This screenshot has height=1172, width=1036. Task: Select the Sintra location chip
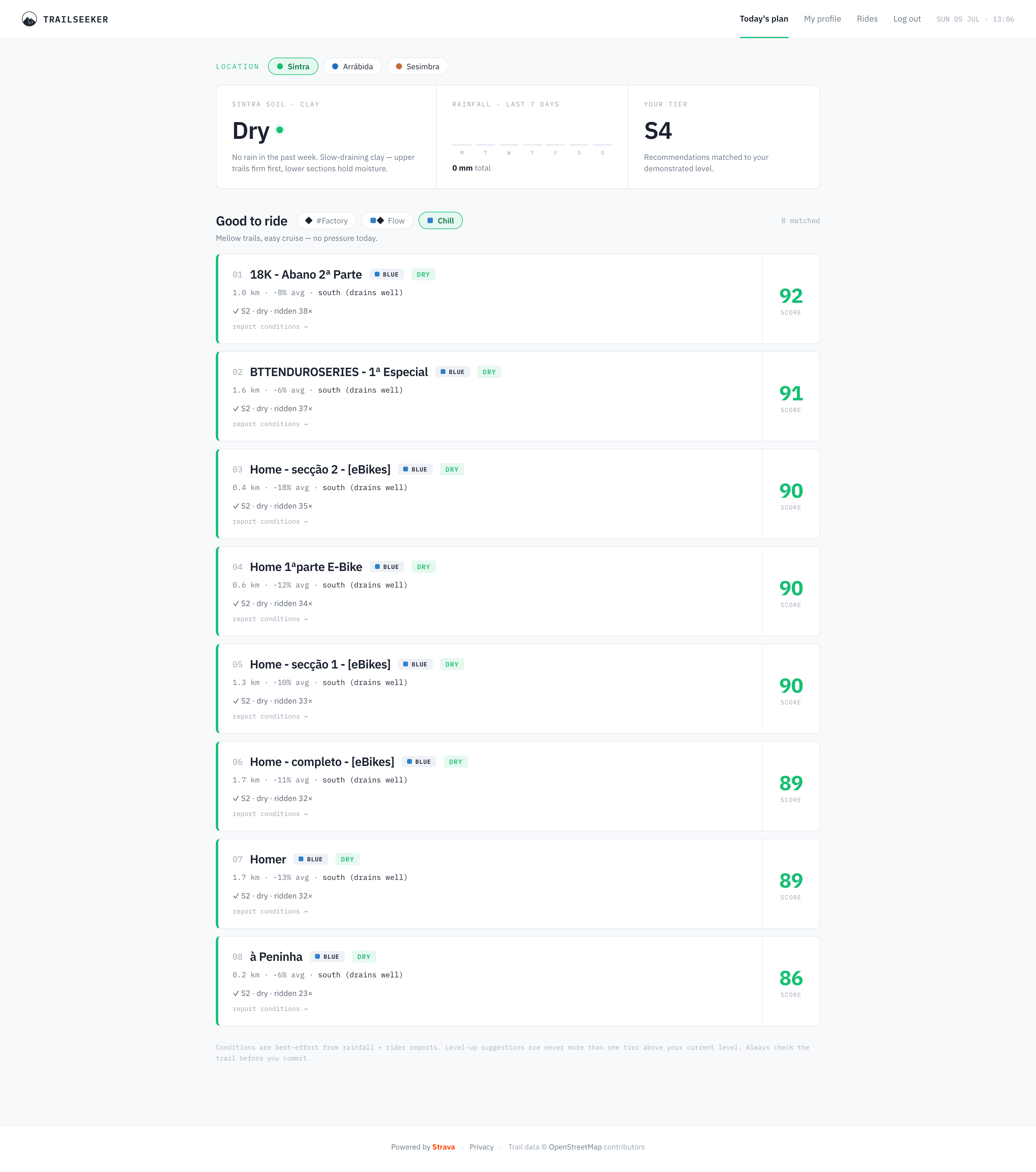coord(293,67)
